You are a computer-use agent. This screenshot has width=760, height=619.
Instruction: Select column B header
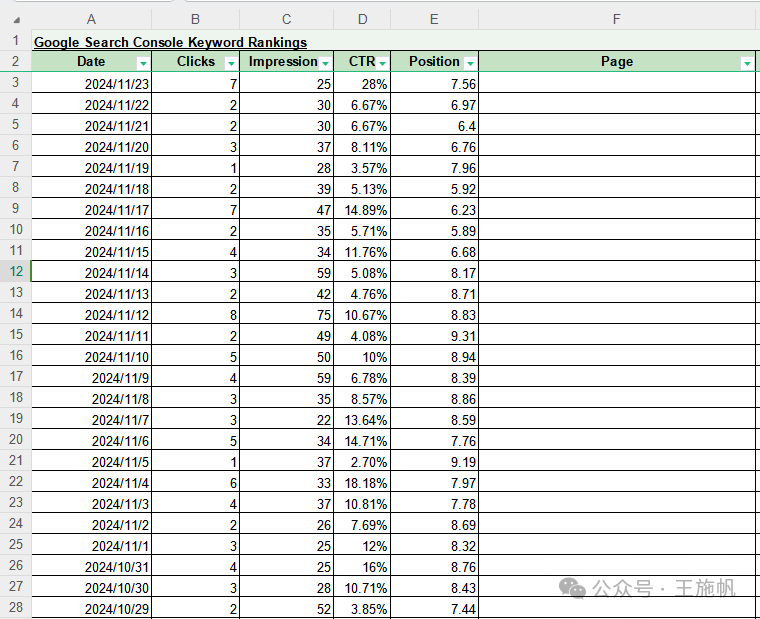(x=195, y=19)
